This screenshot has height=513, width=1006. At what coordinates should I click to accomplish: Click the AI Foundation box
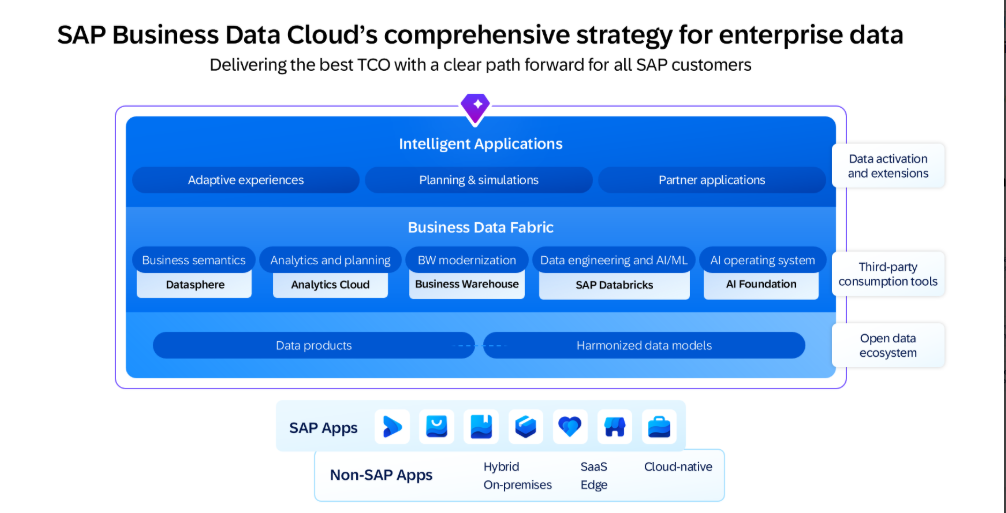pyautogui.click(x=762, y=285)
